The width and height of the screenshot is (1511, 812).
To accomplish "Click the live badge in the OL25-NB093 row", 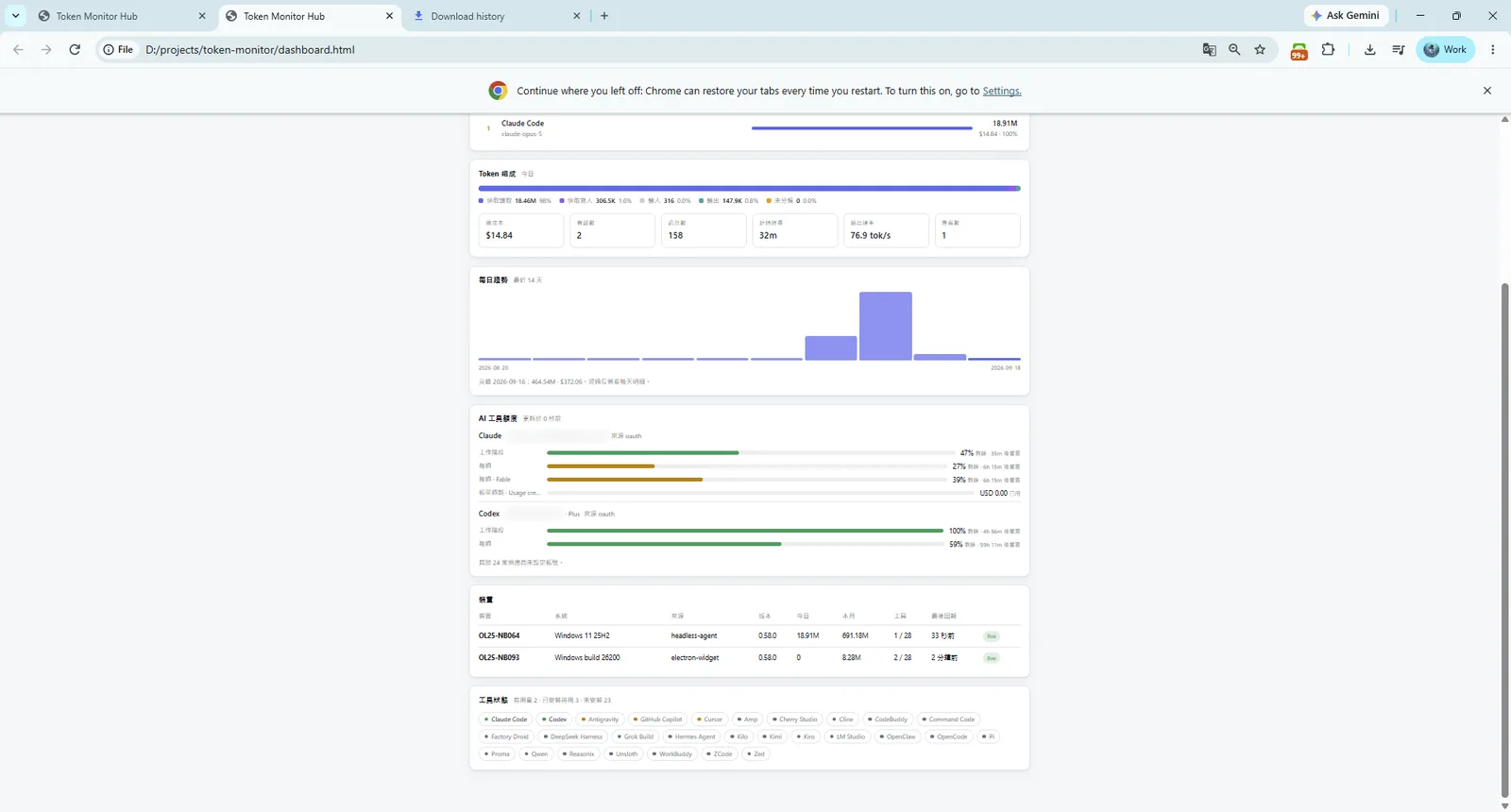I will pyautogui.click(x=992, y=658).
